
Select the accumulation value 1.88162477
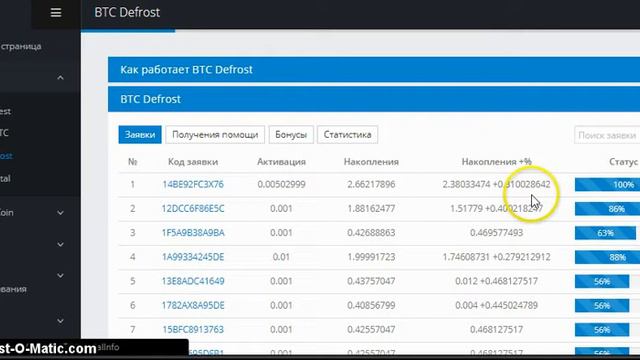point(371,209)
